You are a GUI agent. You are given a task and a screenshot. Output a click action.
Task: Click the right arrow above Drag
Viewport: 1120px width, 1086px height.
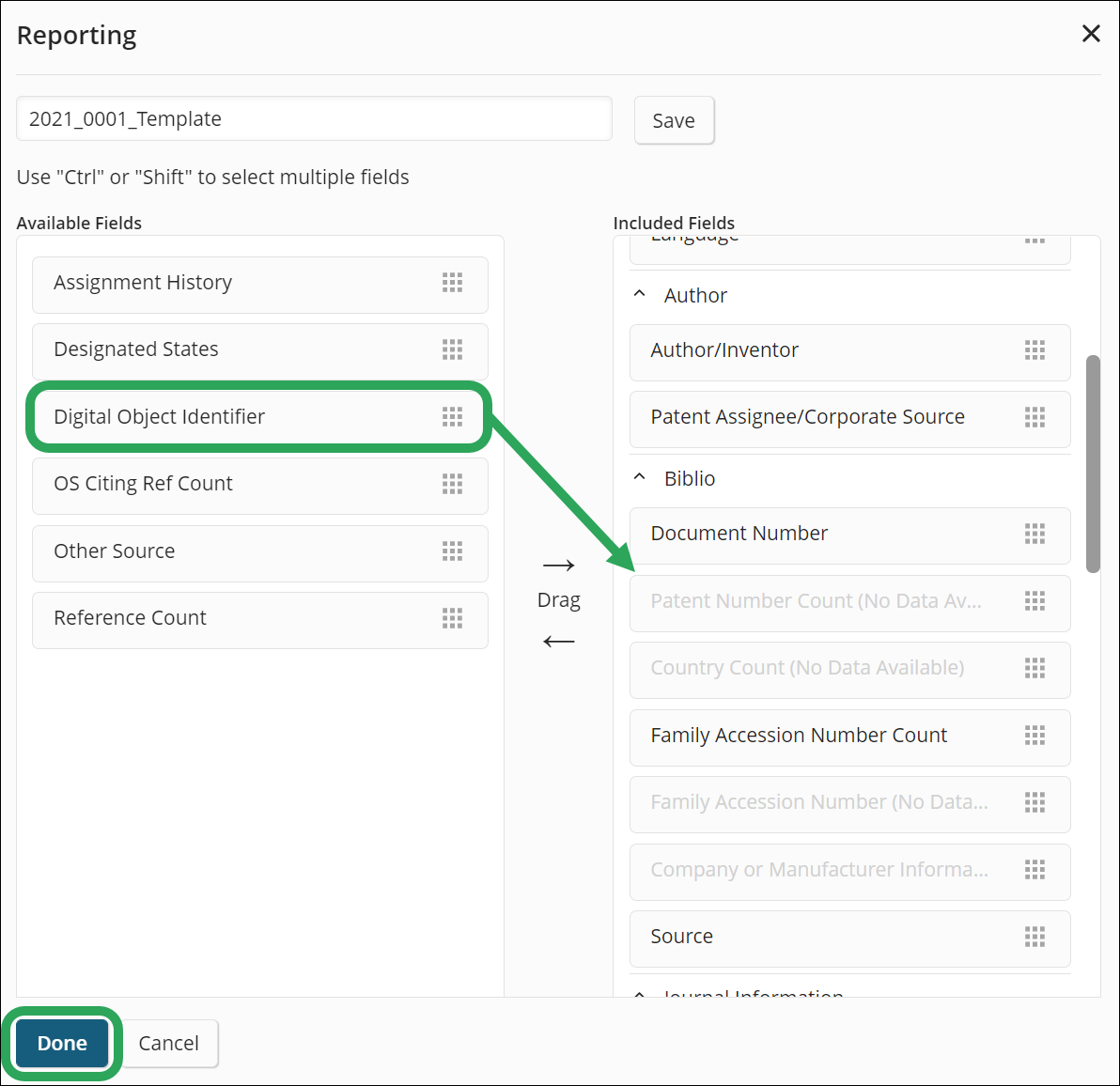(x=558, y=566)
